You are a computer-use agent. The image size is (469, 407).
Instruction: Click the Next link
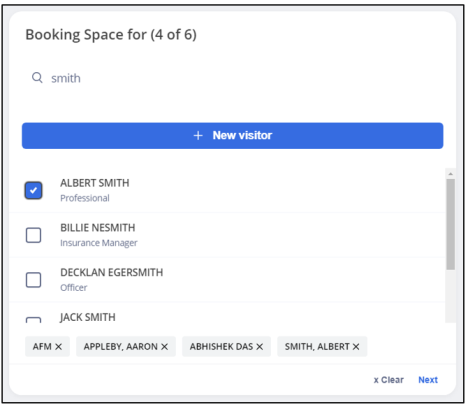428,380
